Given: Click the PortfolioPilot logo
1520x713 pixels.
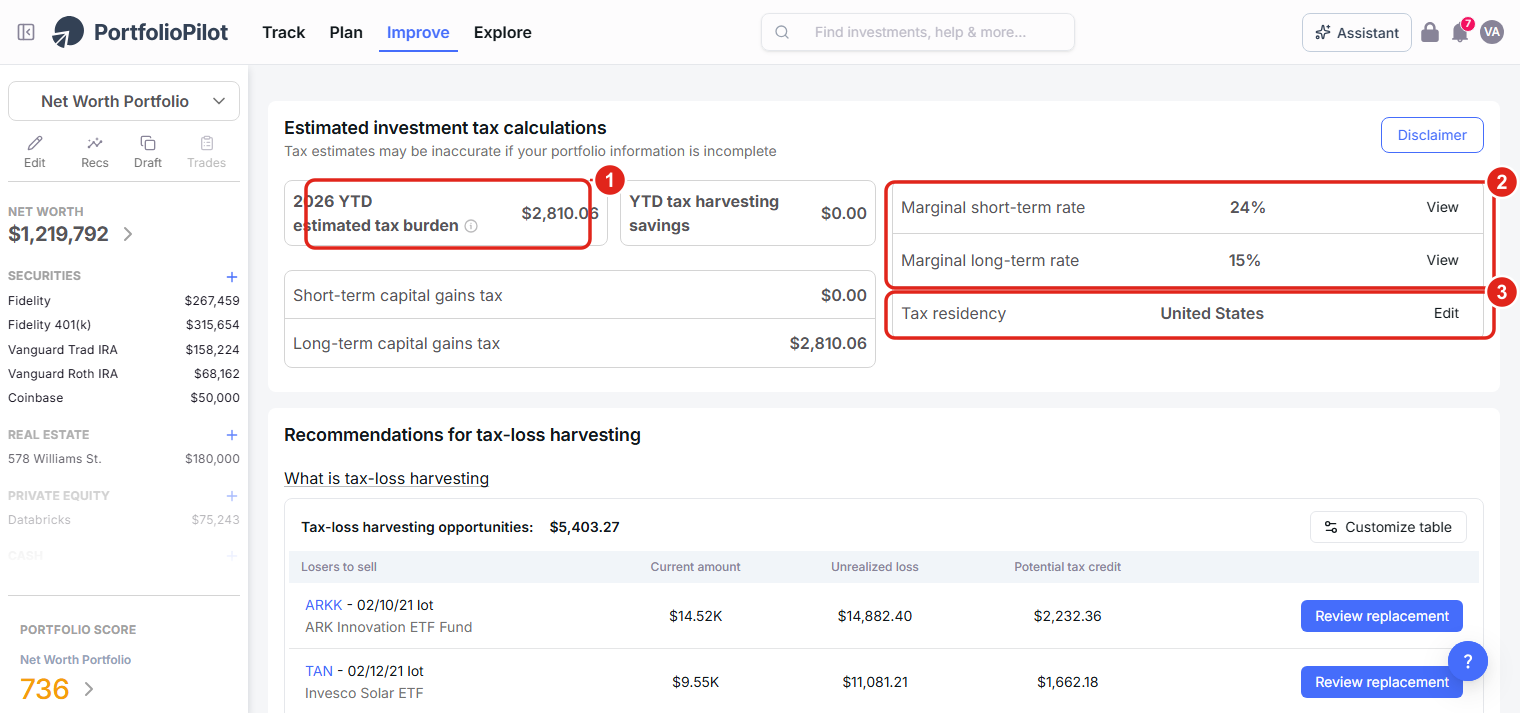Looking at the screenshot, I should pyautogui.click(x=140, y=32).
